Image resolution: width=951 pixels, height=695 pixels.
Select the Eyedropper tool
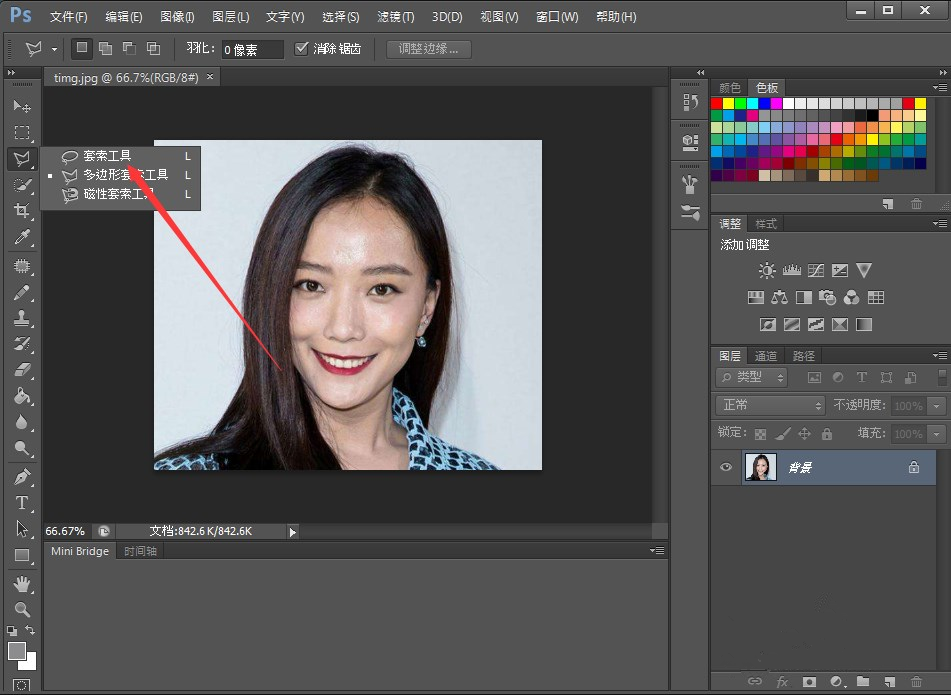[x=21, y=237]
